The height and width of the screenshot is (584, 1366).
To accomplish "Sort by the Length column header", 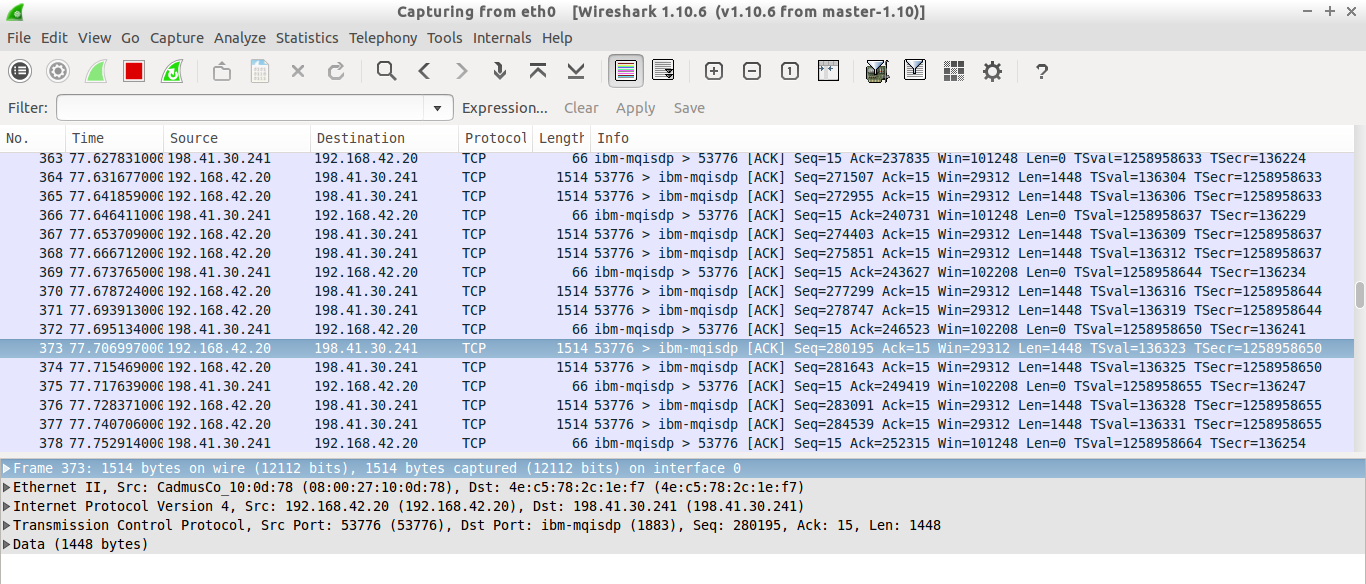I will pyautogui.click(x=561, y=138).
